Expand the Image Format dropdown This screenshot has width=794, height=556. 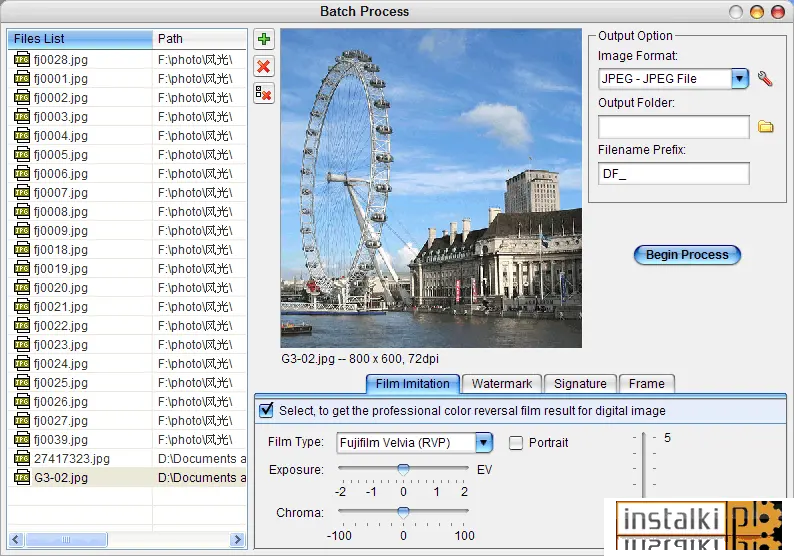[740, 79]
